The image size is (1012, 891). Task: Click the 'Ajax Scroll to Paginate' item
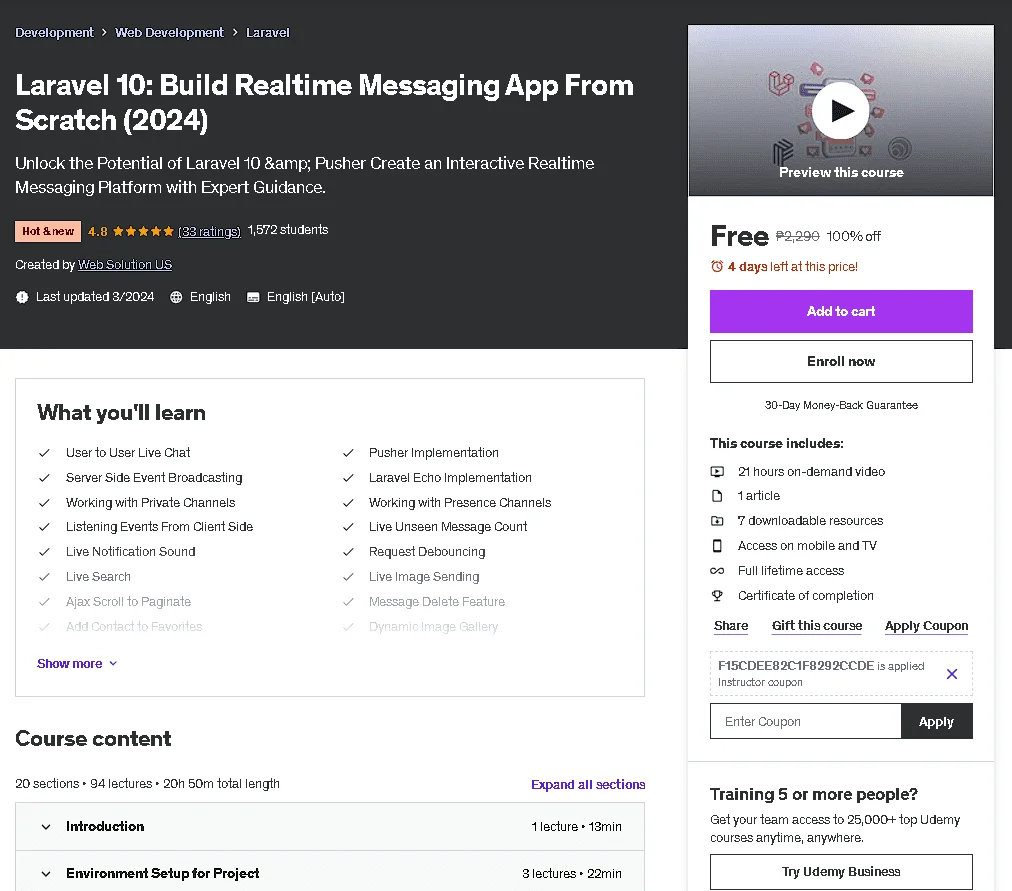[128, 602]
